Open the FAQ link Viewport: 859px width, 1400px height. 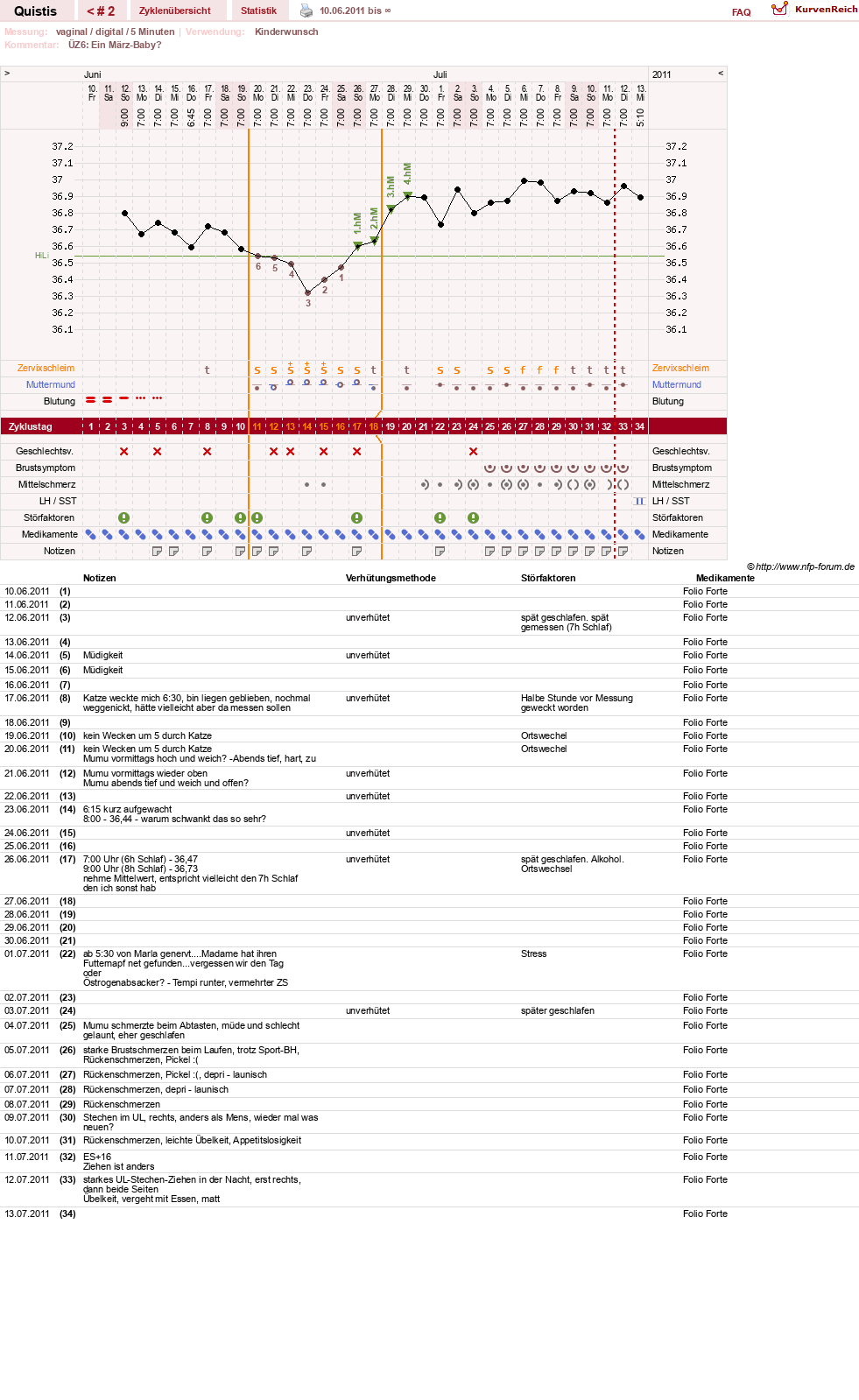pos(742,12)
